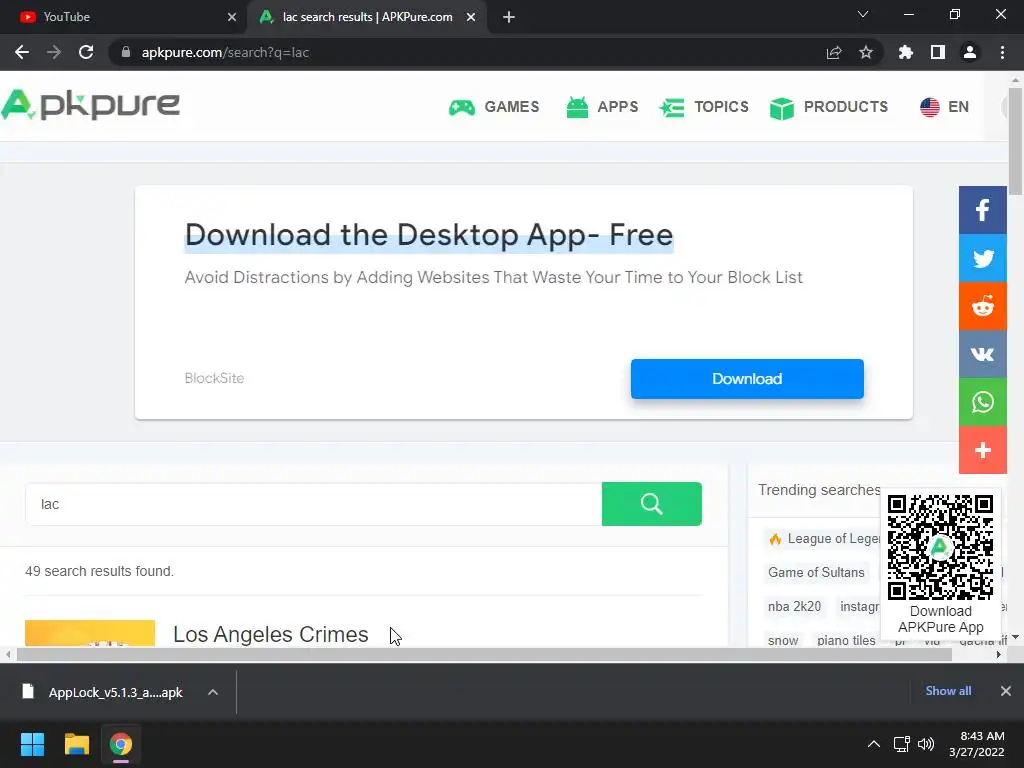
Task: Click the horizontal page scrollbar
Action: click(483, 654)
